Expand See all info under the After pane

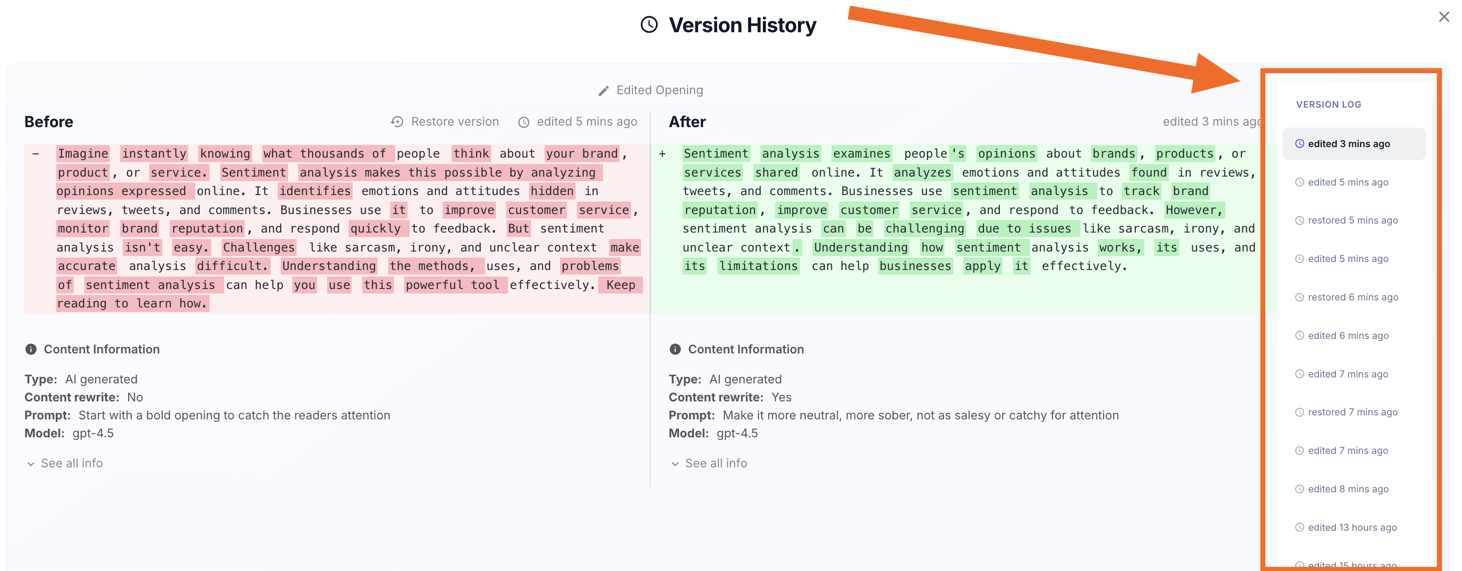click(709, 463)
